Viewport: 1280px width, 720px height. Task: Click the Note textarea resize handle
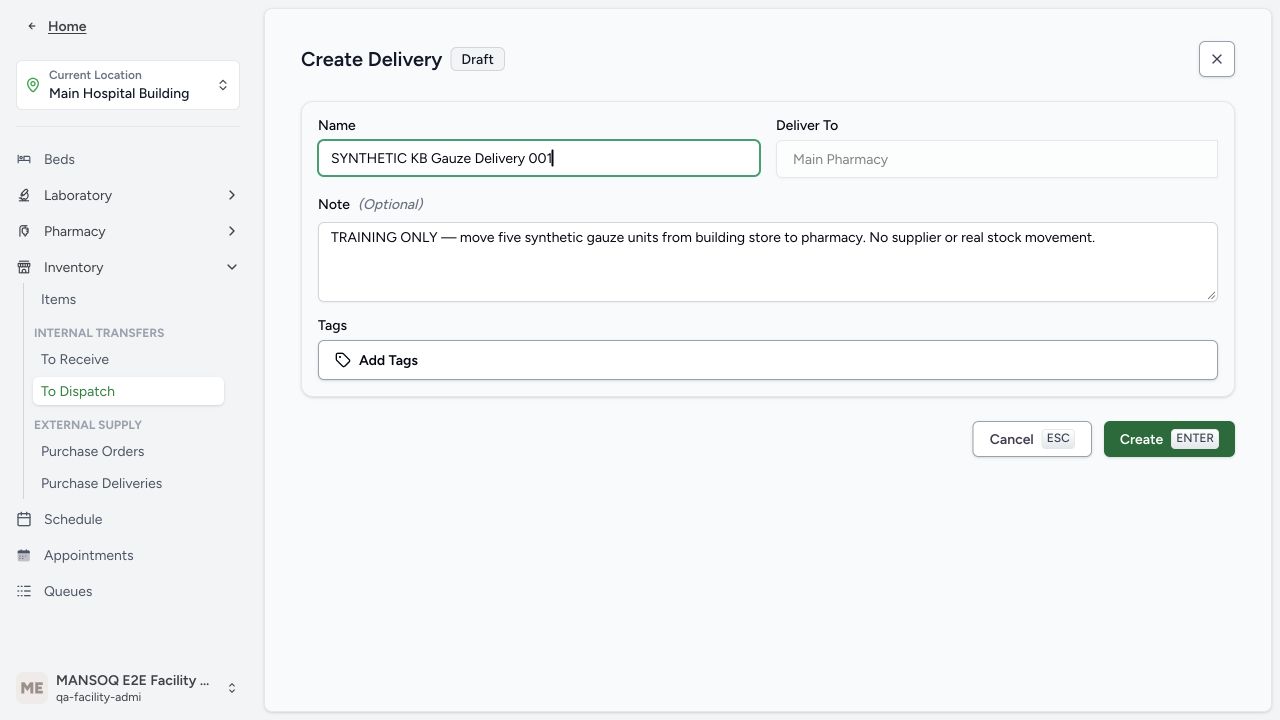click(1211, 294)
